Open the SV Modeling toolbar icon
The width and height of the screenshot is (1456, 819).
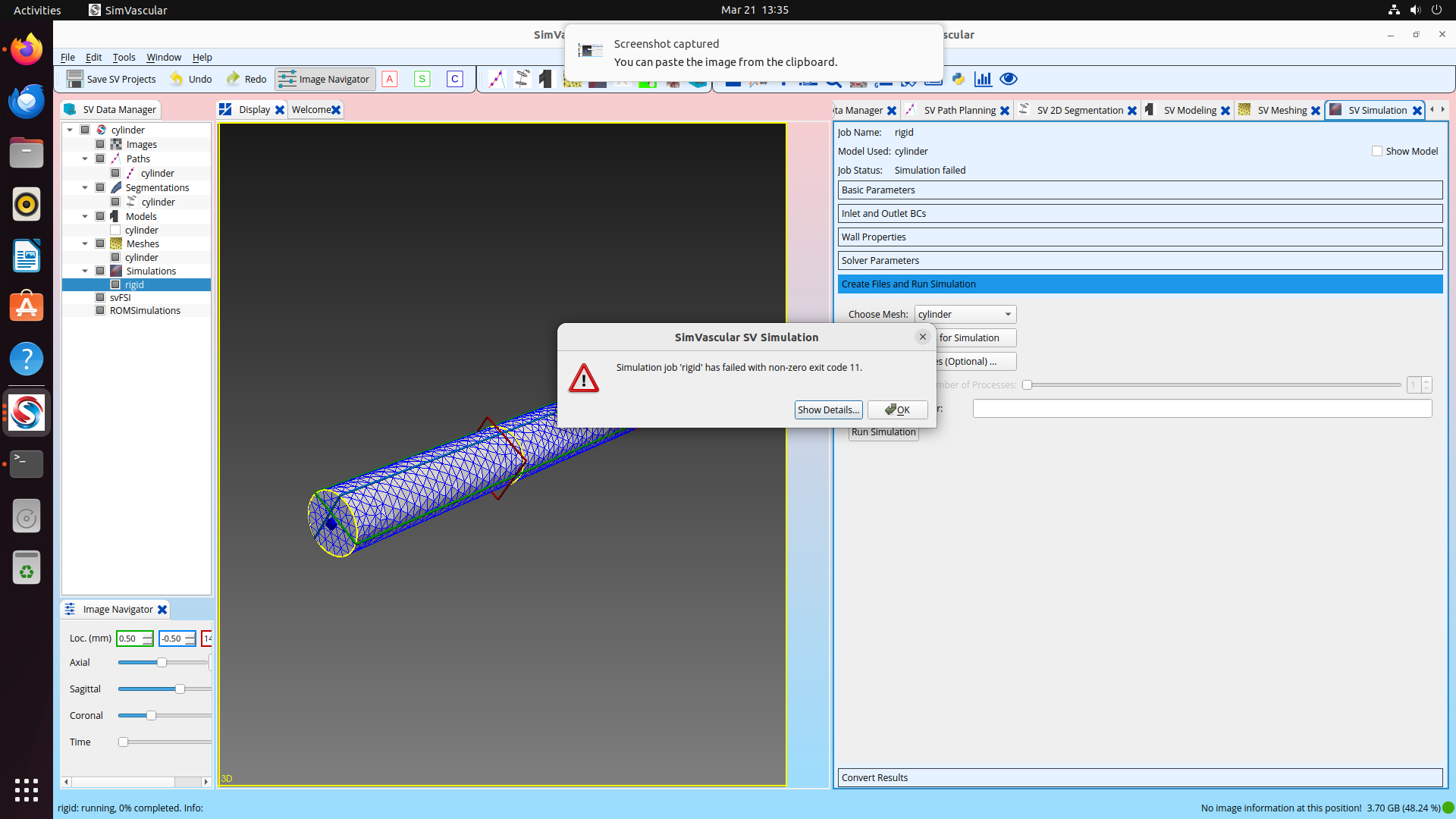pos(546,79)
